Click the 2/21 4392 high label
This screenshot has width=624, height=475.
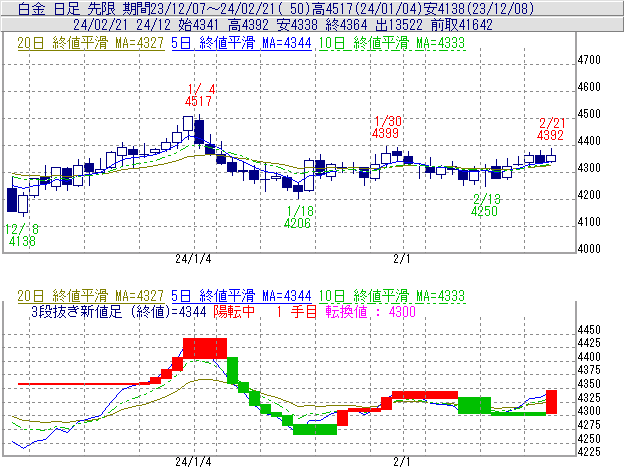pos(551,129)
